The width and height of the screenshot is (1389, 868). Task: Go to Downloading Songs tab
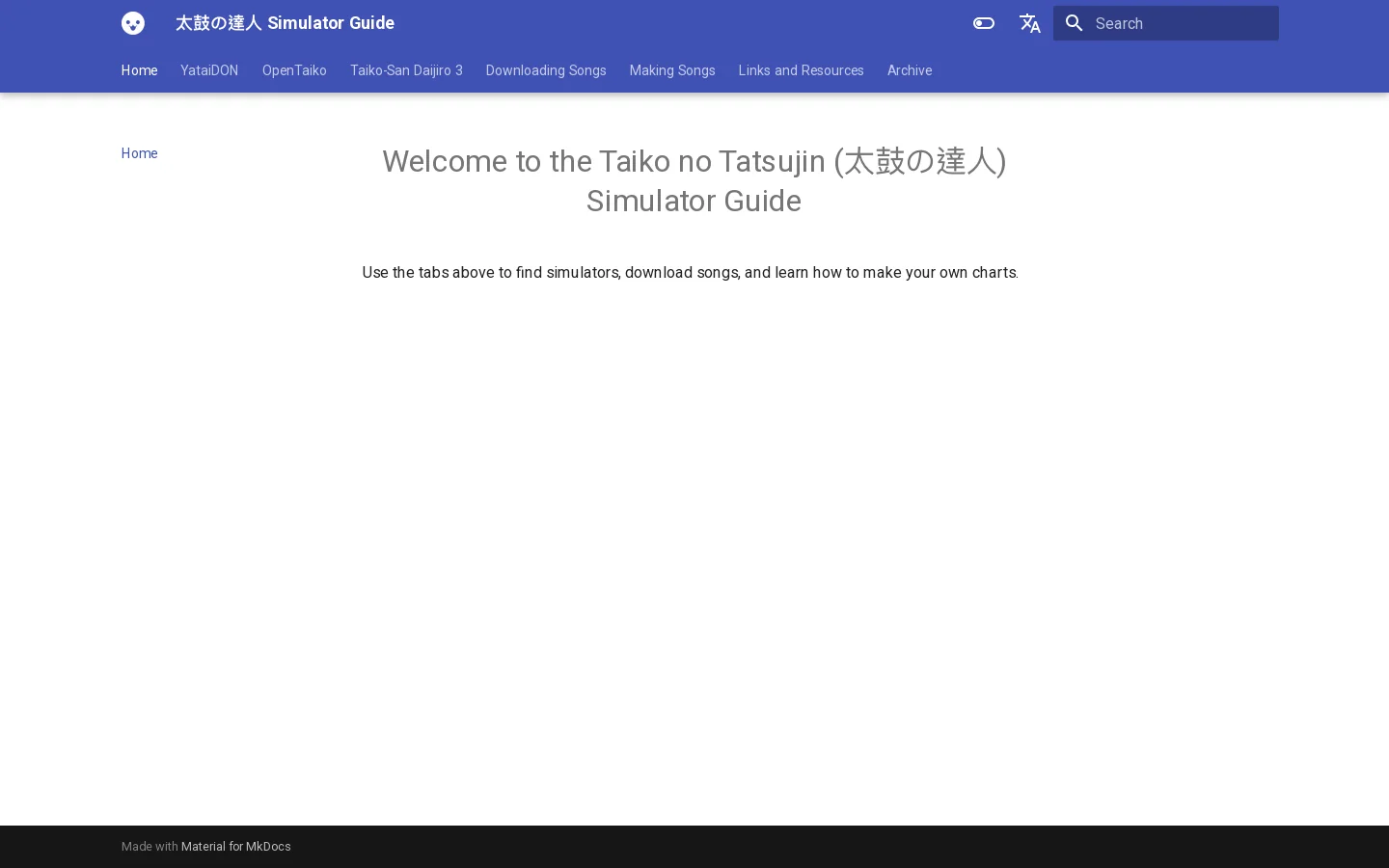click(x=546, y=70)
